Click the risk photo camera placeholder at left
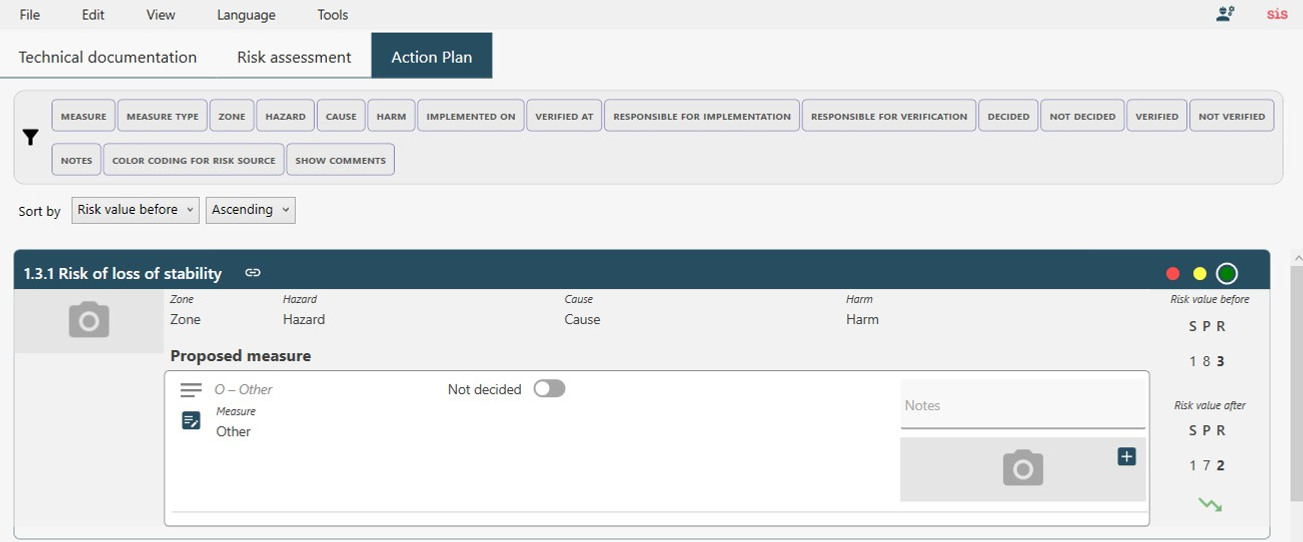This screenshot has width=1303, height=542. click(x=89, y=320)
